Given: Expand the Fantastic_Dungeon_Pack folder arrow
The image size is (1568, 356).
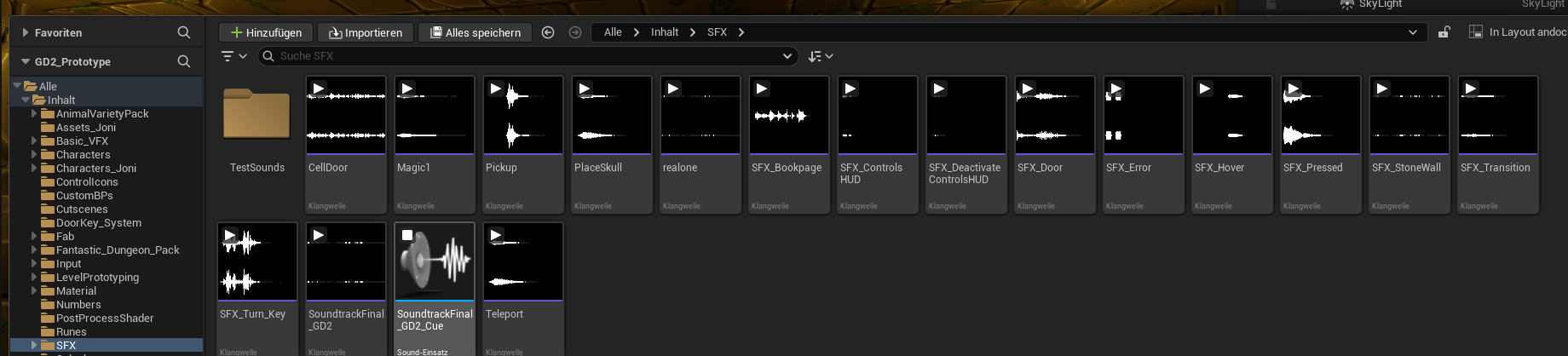Looking at the screenshot, I should tap(34, 250).
